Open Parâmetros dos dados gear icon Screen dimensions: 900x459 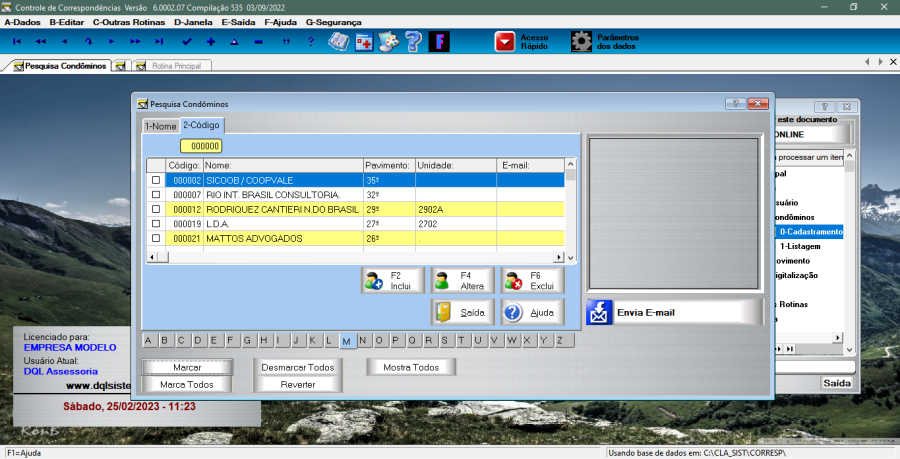tap(581, 42)
